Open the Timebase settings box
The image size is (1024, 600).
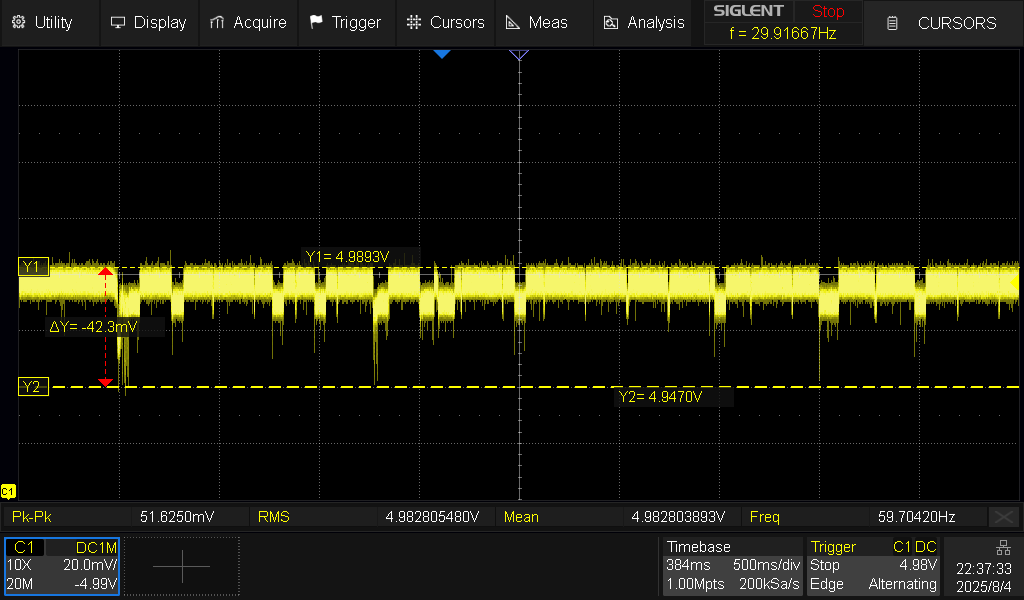click(x=733, y=566)
